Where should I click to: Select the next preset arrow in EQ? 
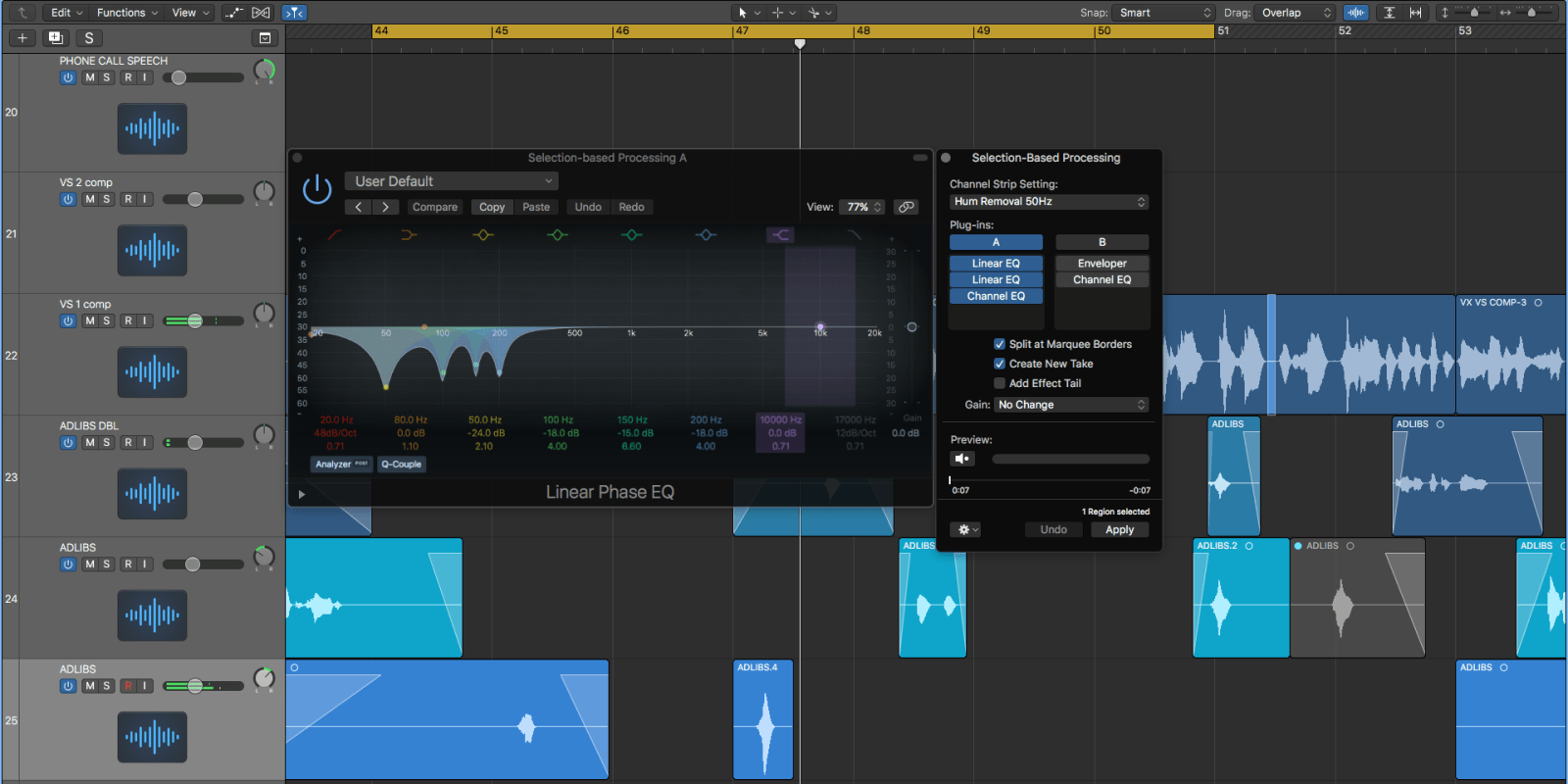[386, 207]
